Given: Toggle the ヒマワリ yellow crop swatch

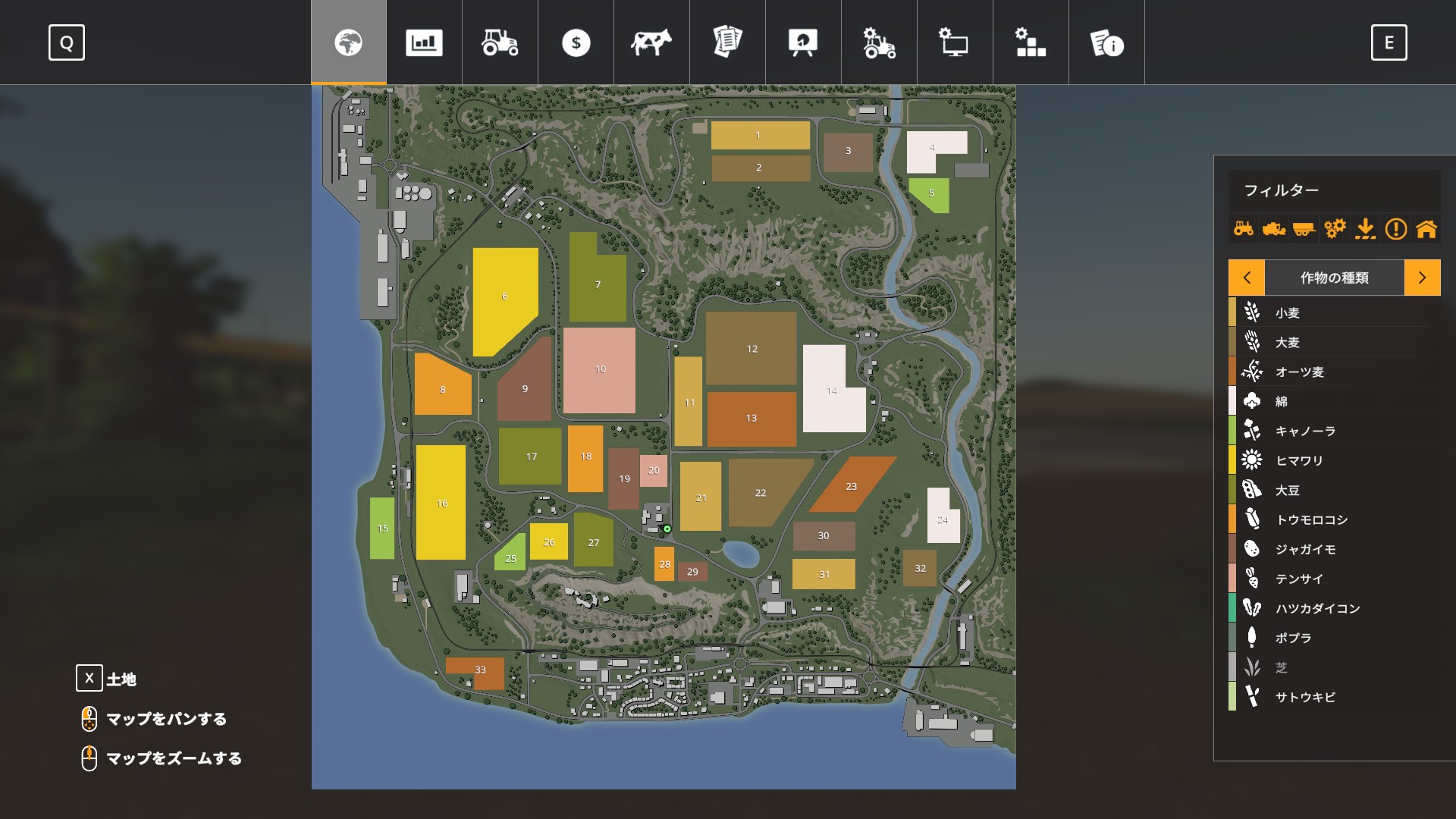Looking at the screenshot, I should [1232, 460].
